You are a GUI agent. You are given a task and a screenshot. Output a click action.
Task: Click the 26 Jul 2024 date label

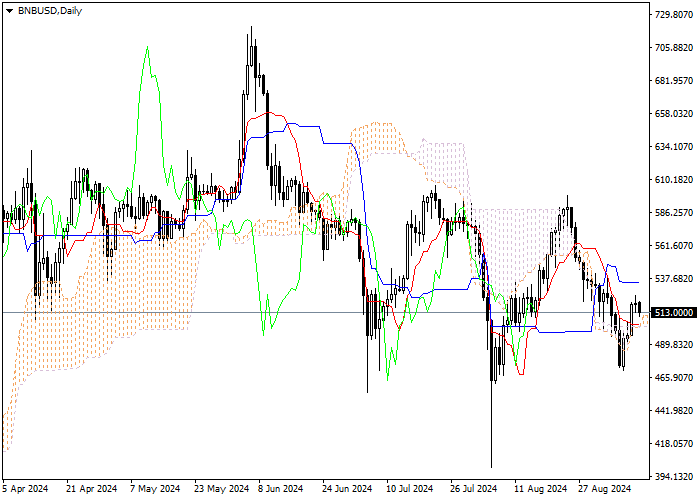pos(474,489)
